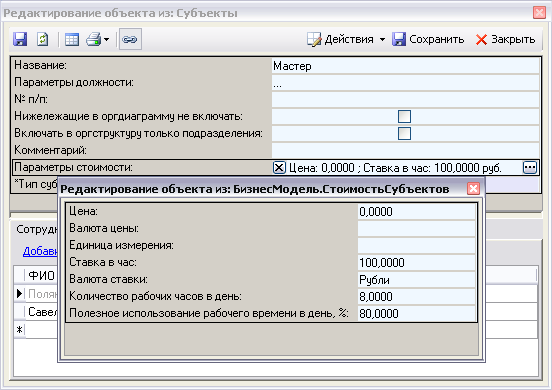Select the row starting with Савел
This screenshot has height=390, width=552.
pos(42,312)
